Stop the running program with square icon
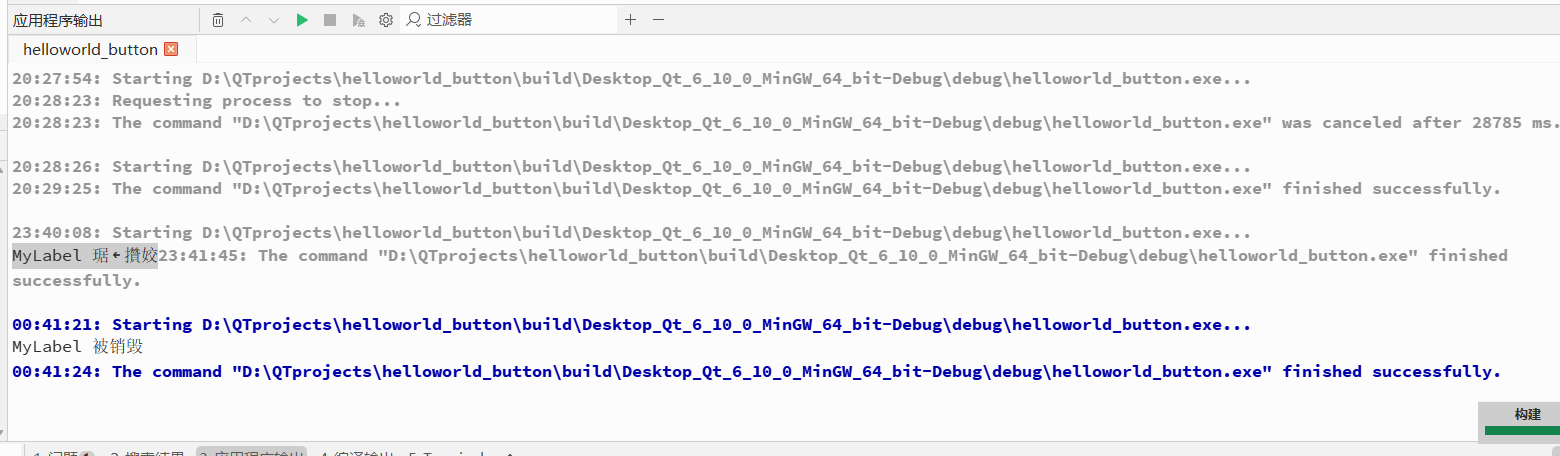1560x456 pixels. click(330, 20)
